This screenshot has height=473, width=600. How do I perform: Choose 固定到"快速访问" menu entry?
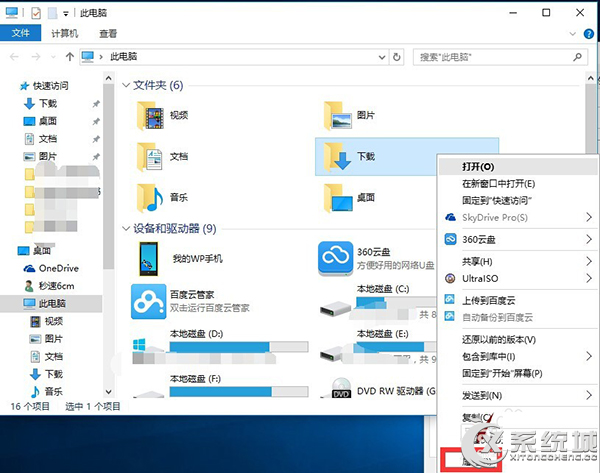pos(517,201)
